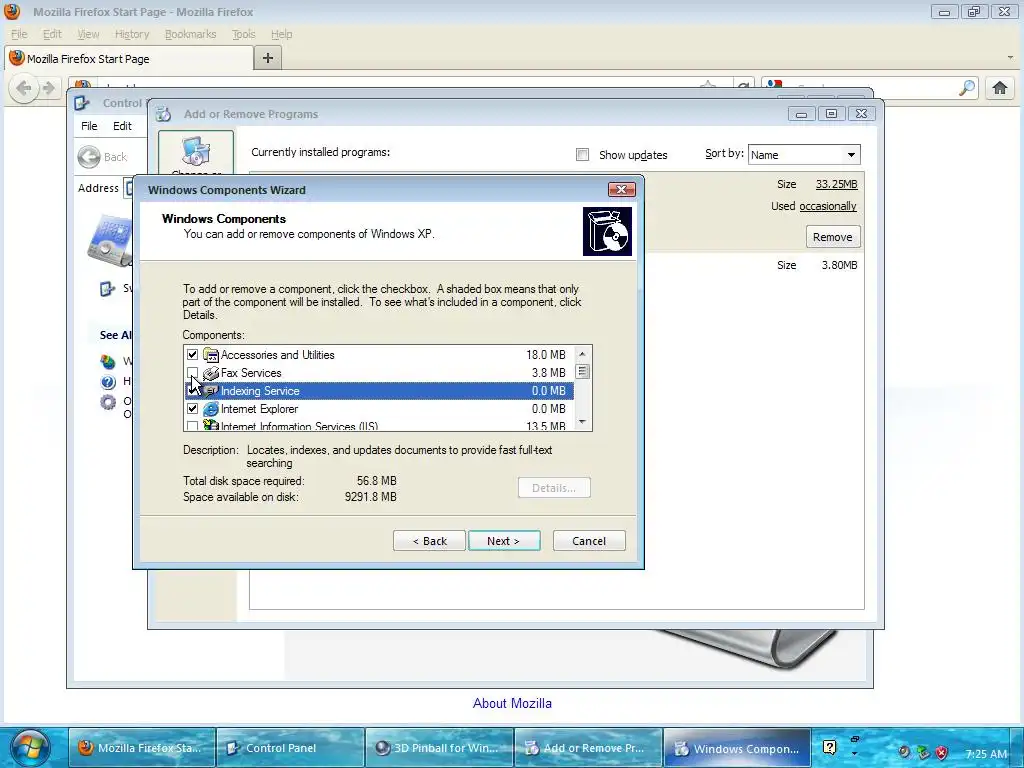This screenshot has height=768, width=1024.
Task: Click the Fax Services fax machine icon
Action: (x=210, y=373)
